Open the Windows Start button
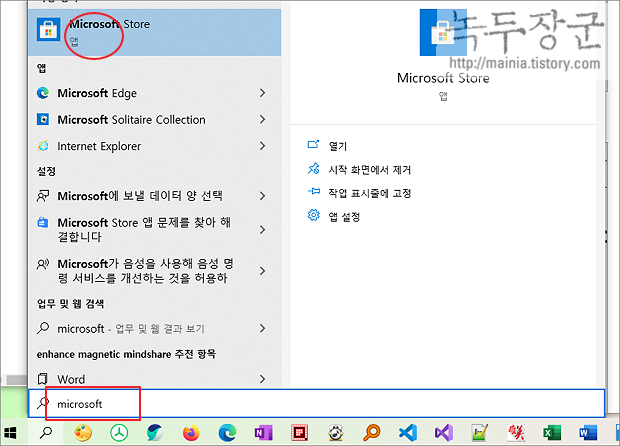 click(x=10, y=433)
